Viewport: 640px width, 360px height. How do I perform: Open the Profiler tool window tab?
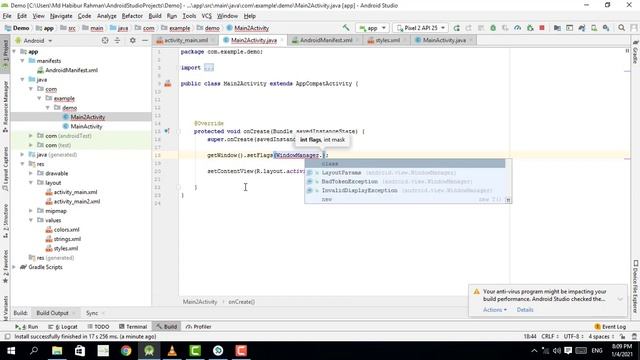(x=198, y=327)
